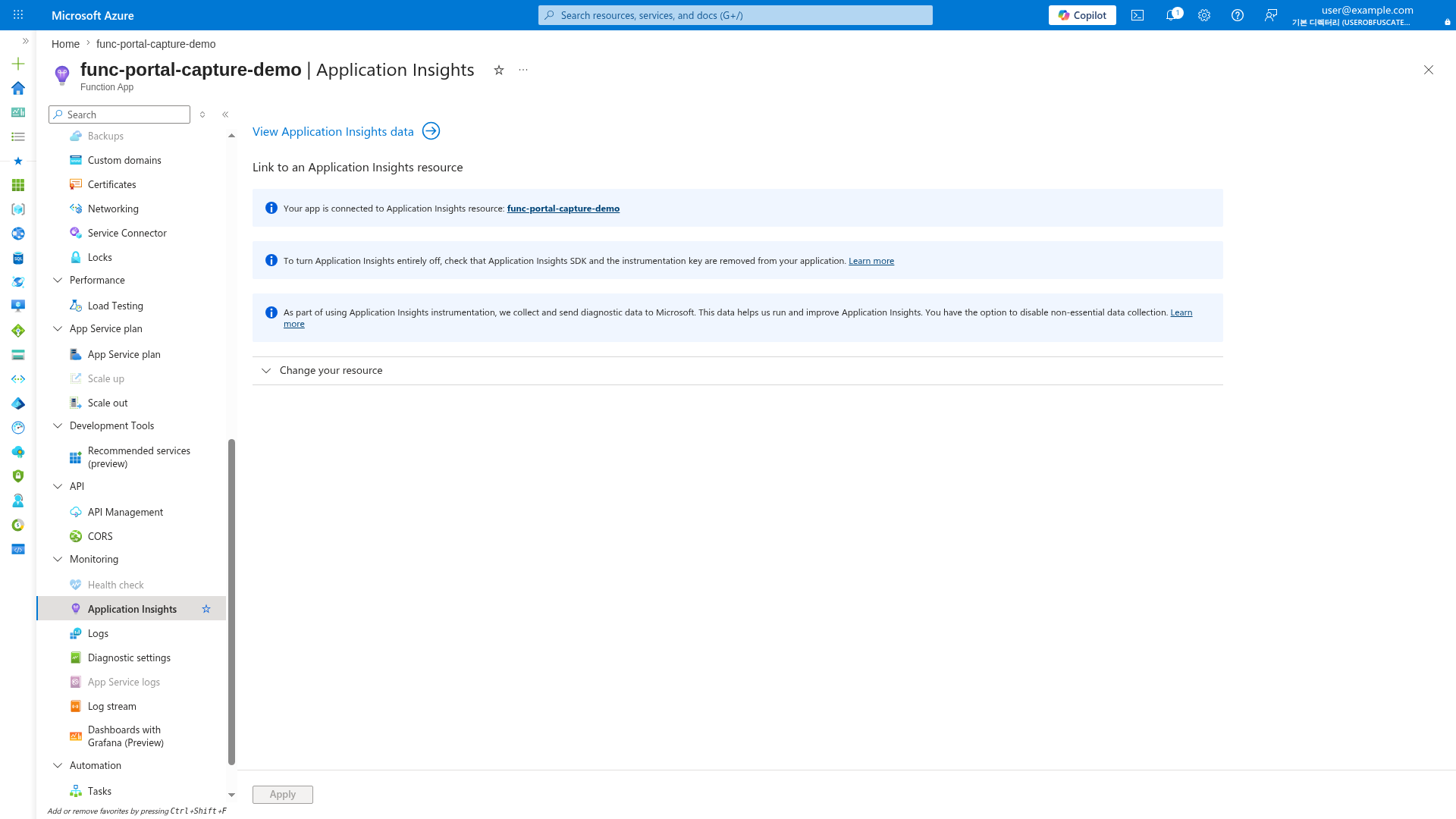Image resolution: width=1456 pixels, height=819 pixels.
Task: Open the func-portal-capture-demo resource link
Action: pos(563,209)
